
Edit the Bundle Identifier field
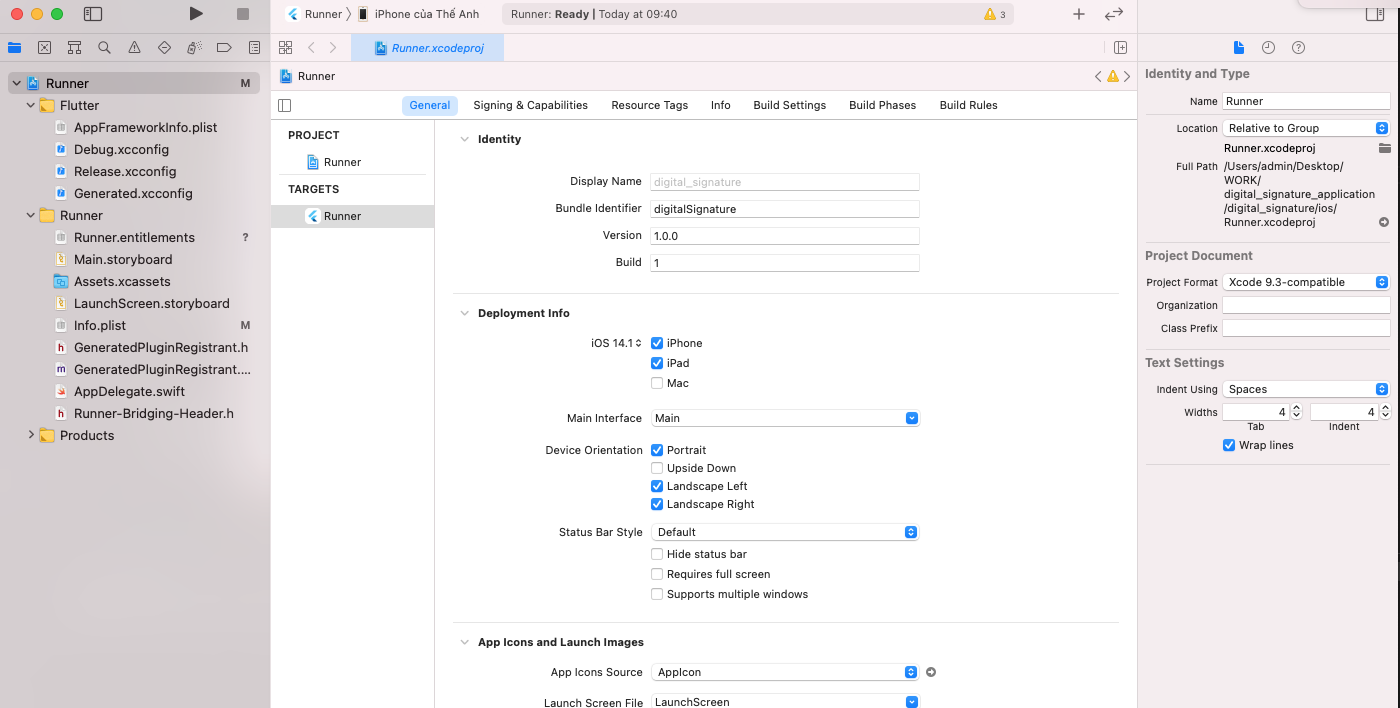coord(785,208)
